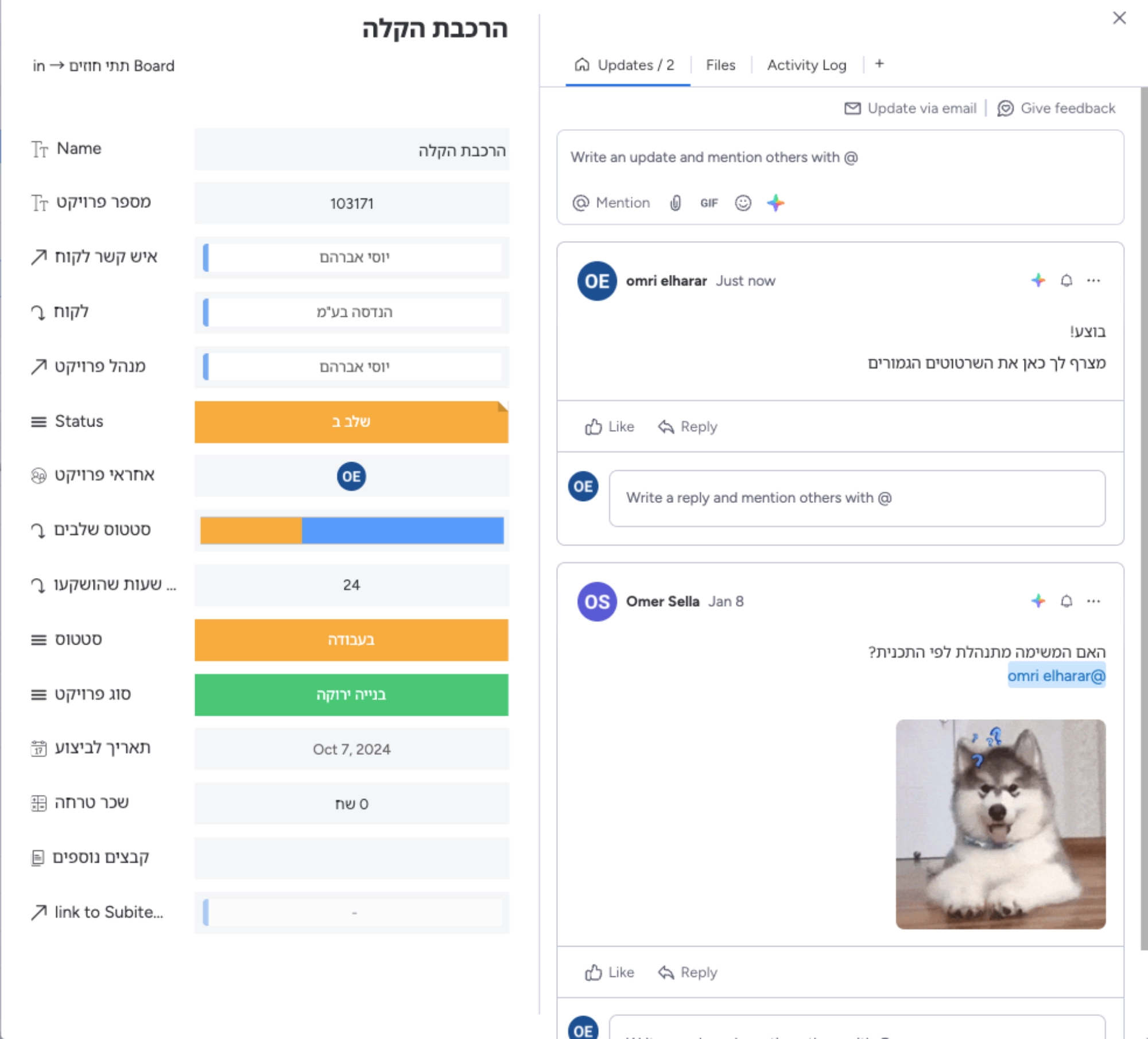Like Omer Sella's Jan 8 update
The image size is (1148, 1039).
point(610,972)
